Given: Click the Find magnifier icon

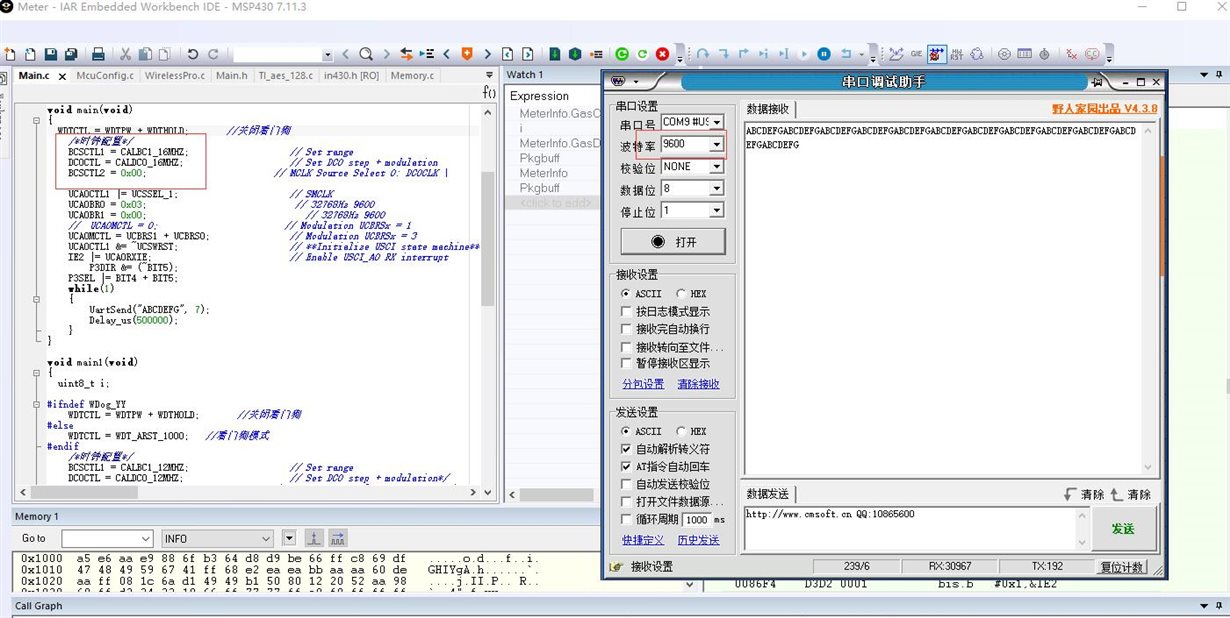Looking at the screenshot, I should tap(365, 54).
